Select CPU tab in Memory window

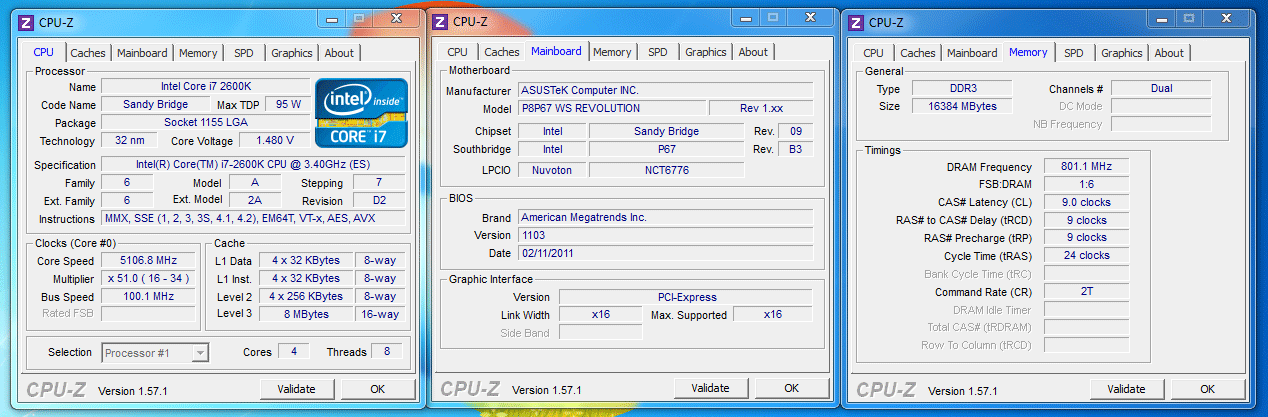click(x=873, y=53)
